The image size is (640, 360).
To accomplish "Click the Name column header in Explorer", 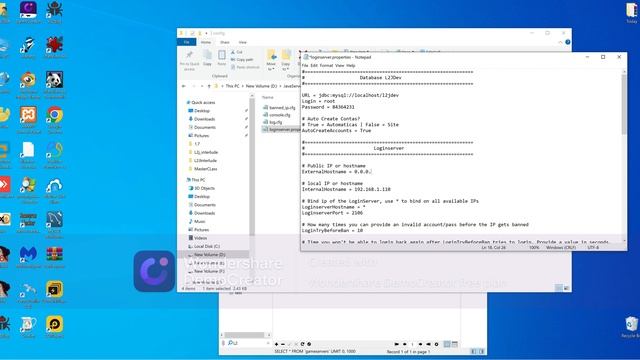I will click(268, 97).
